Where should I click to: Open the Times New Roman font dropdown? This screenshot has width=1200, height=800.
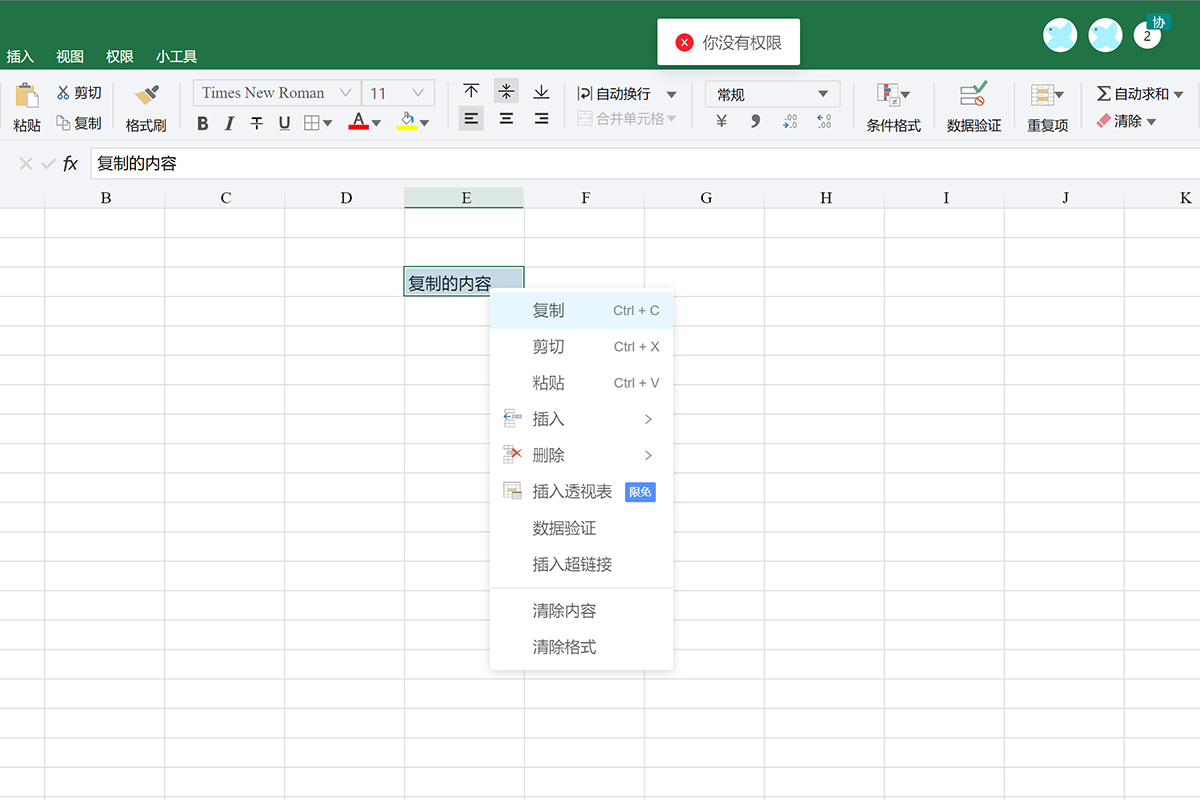coord(276,93)
